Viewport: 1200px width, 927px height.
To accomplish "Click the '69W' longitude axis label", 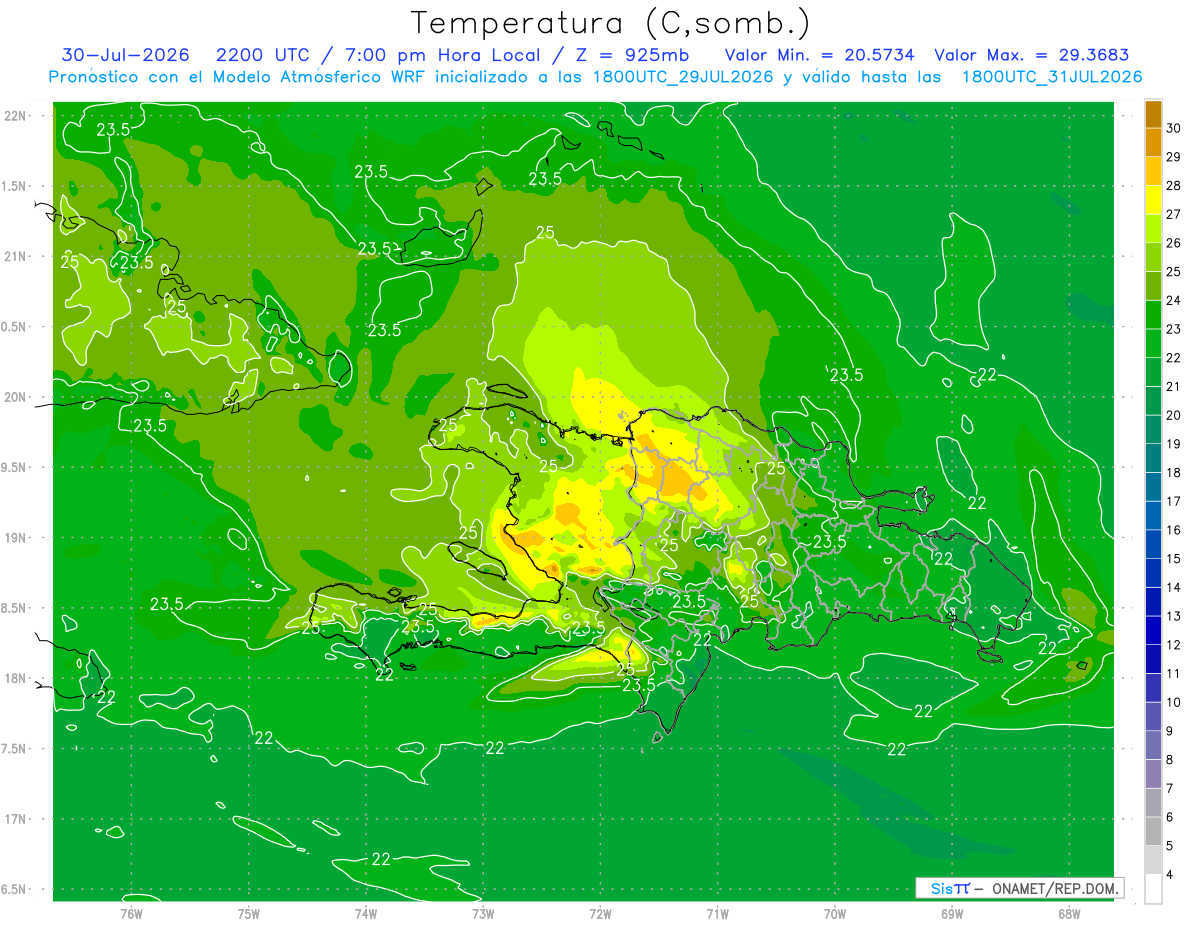I will (x=952, y=913).
